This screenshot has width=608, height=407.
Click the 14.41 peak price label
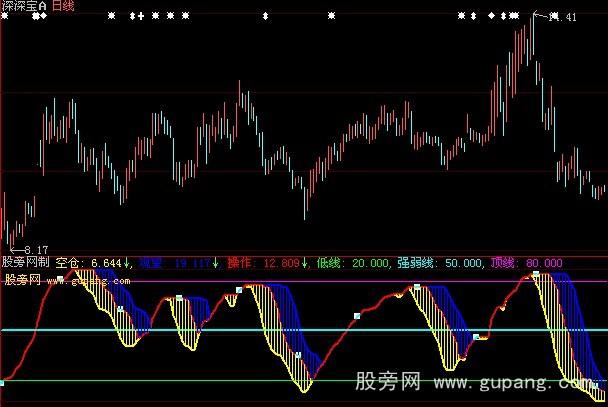[564, 17]
